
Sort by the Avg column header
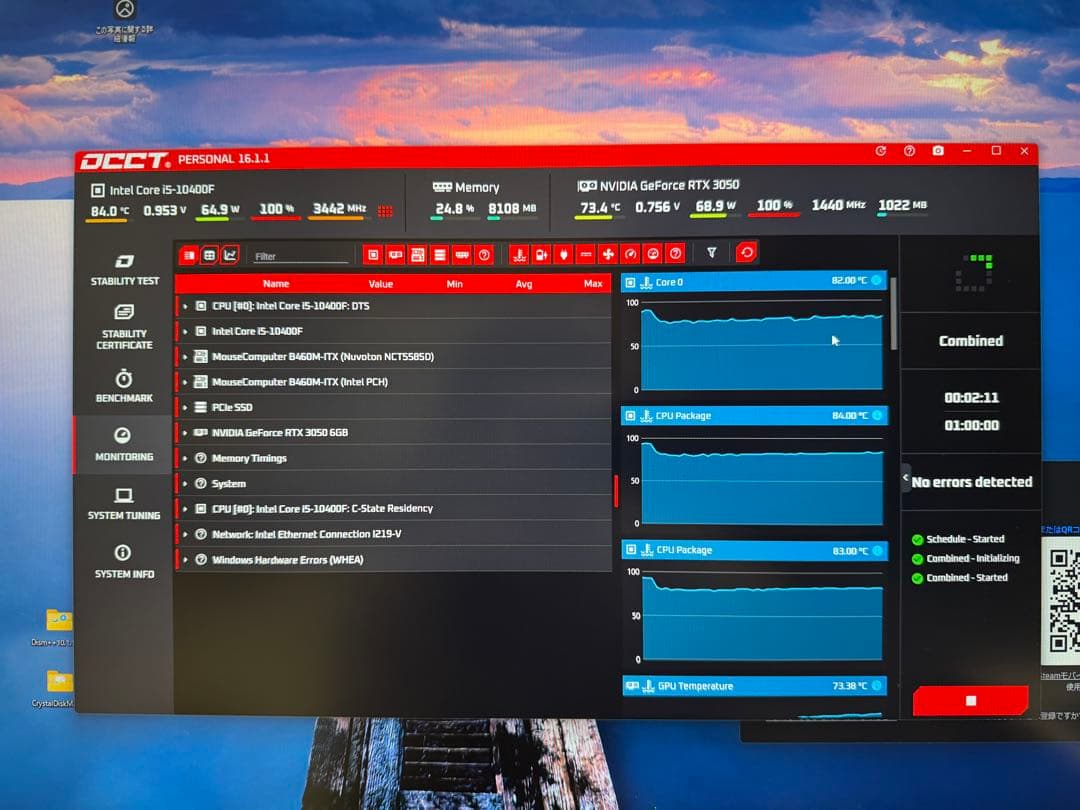click(x=523, y=284)
